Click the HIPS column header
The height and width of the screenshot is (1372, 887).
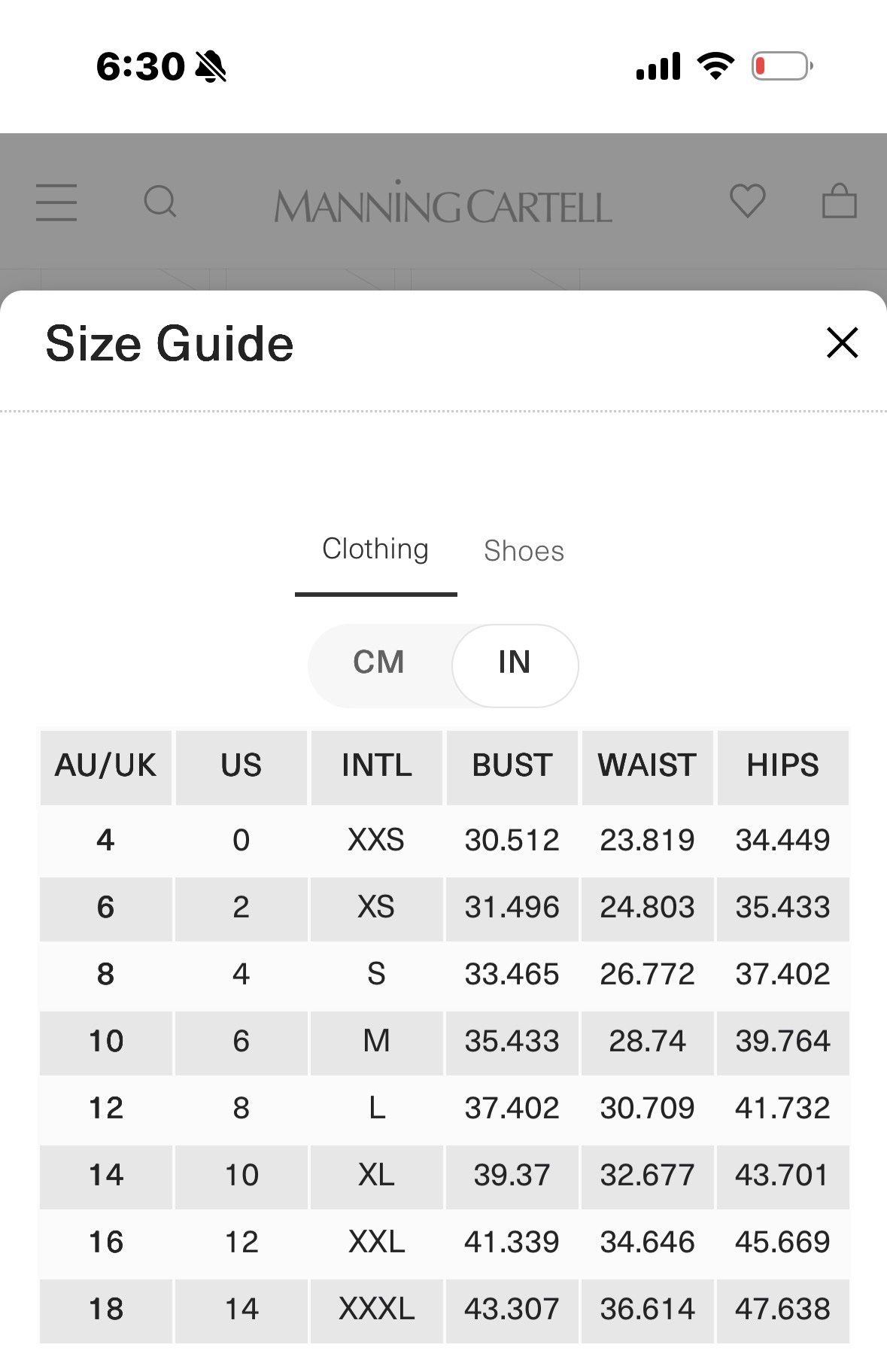pyautogui.click(x=782, y=765)
